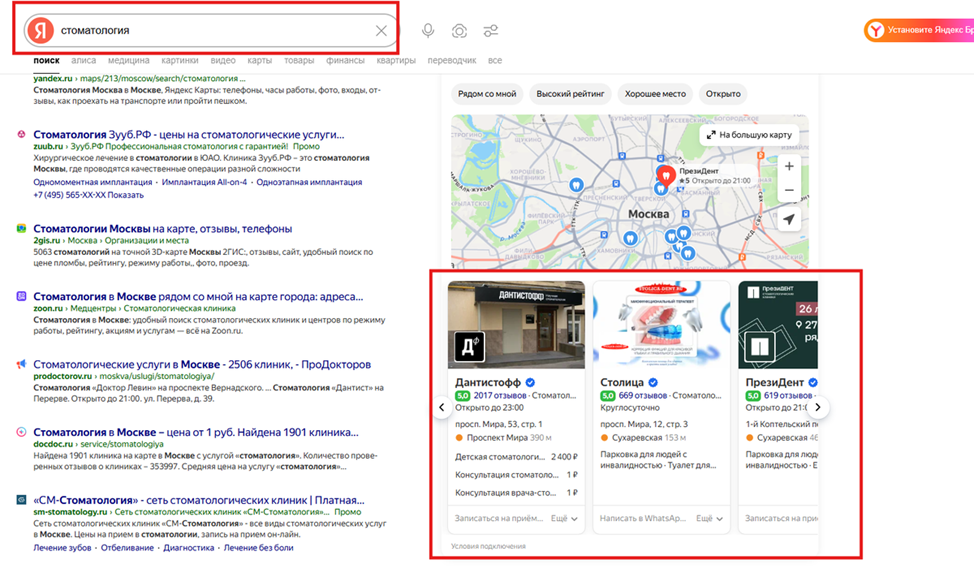Click Записаться на приём in Дантистофф card

[499, 518]
